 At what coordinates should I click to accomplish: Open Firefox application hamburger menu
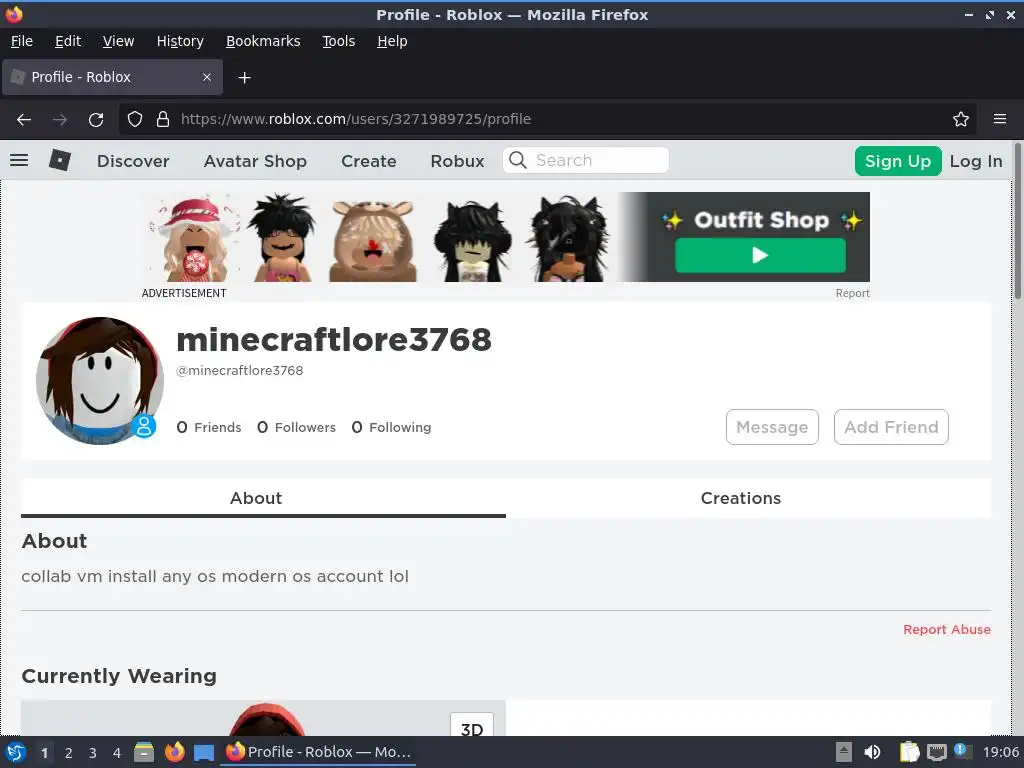tap(999, 119)
